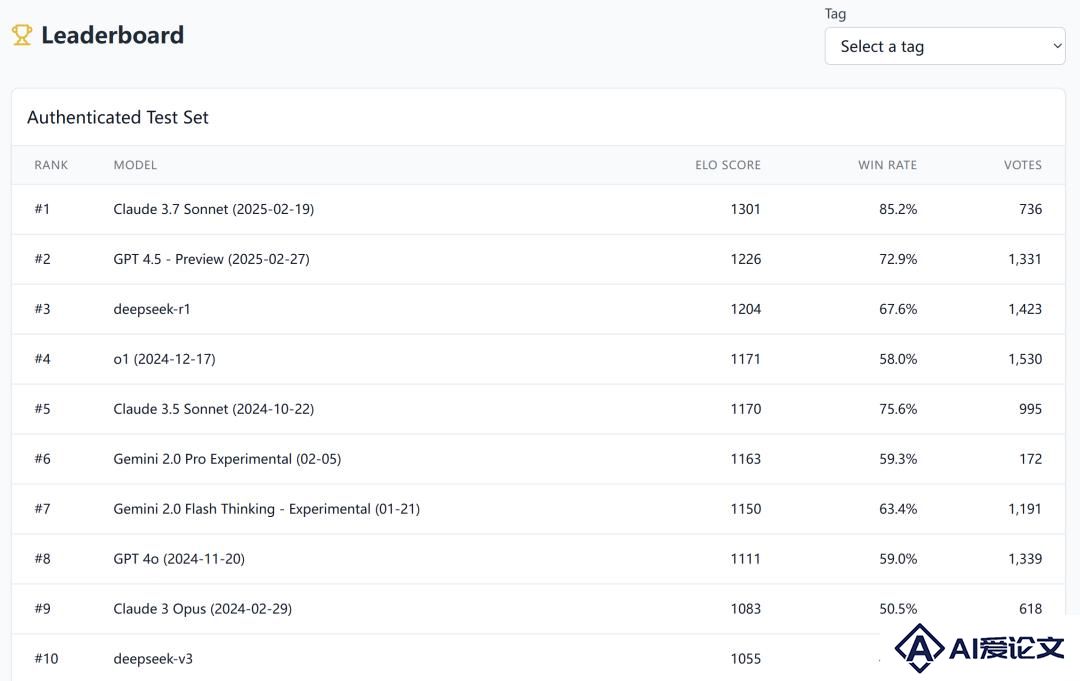1080x681 pixels.
Task: Select the Elo score 1163
Action: (x=746, y=459)
